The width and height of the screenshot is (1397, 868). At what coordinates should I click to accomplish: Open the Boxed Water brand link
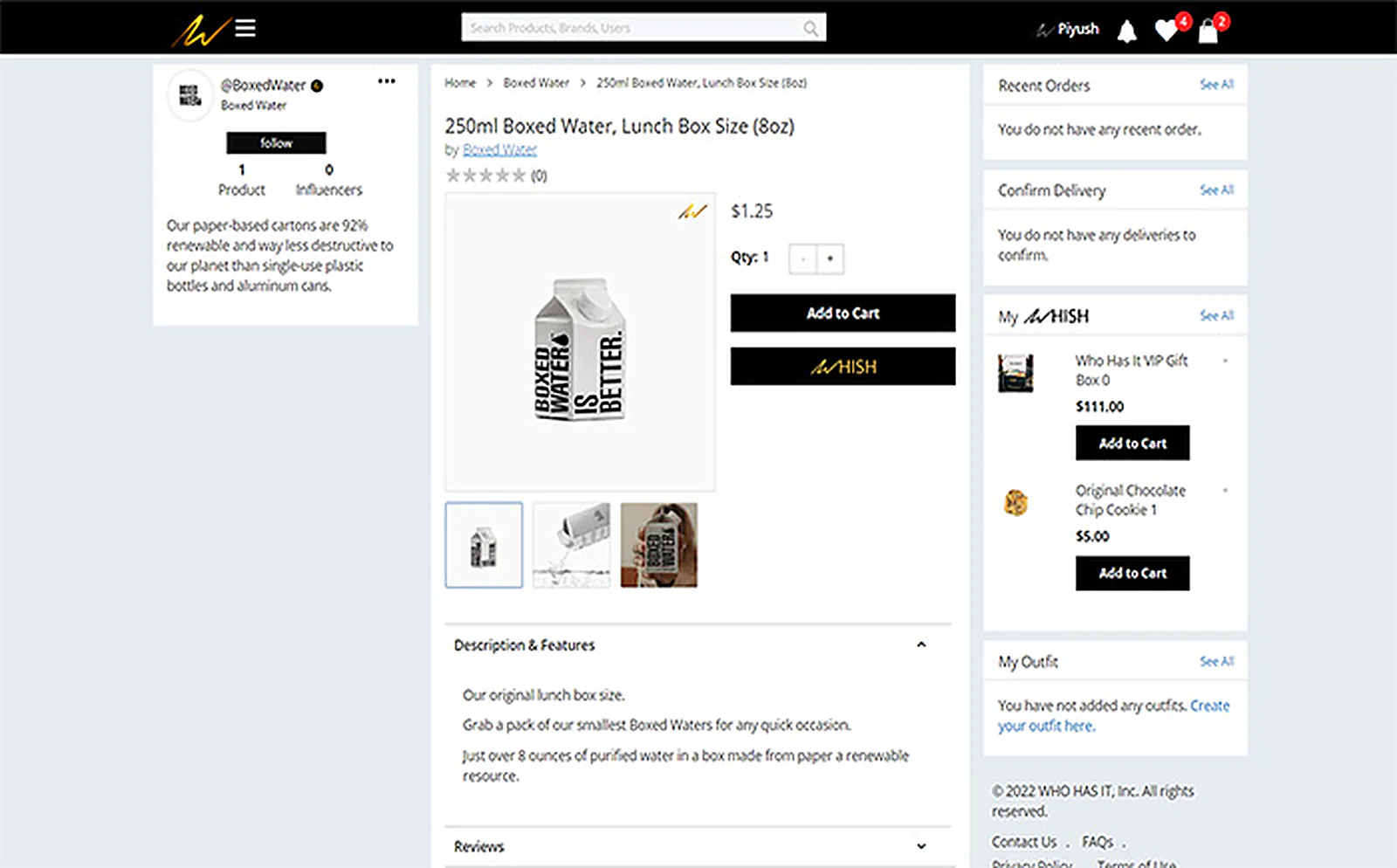point(499,150)
